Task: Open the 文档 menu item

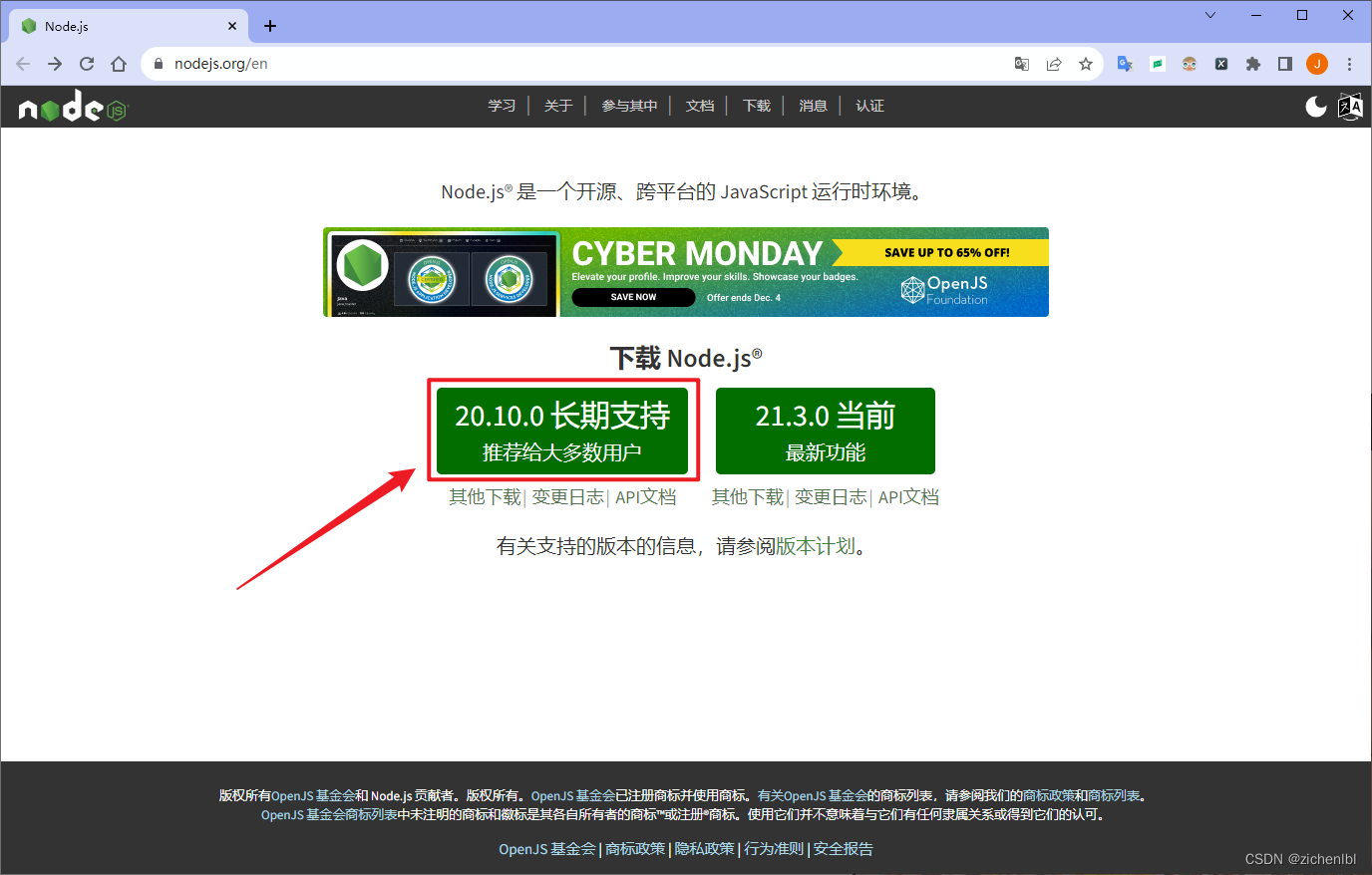Action: [x=700, y=106]
